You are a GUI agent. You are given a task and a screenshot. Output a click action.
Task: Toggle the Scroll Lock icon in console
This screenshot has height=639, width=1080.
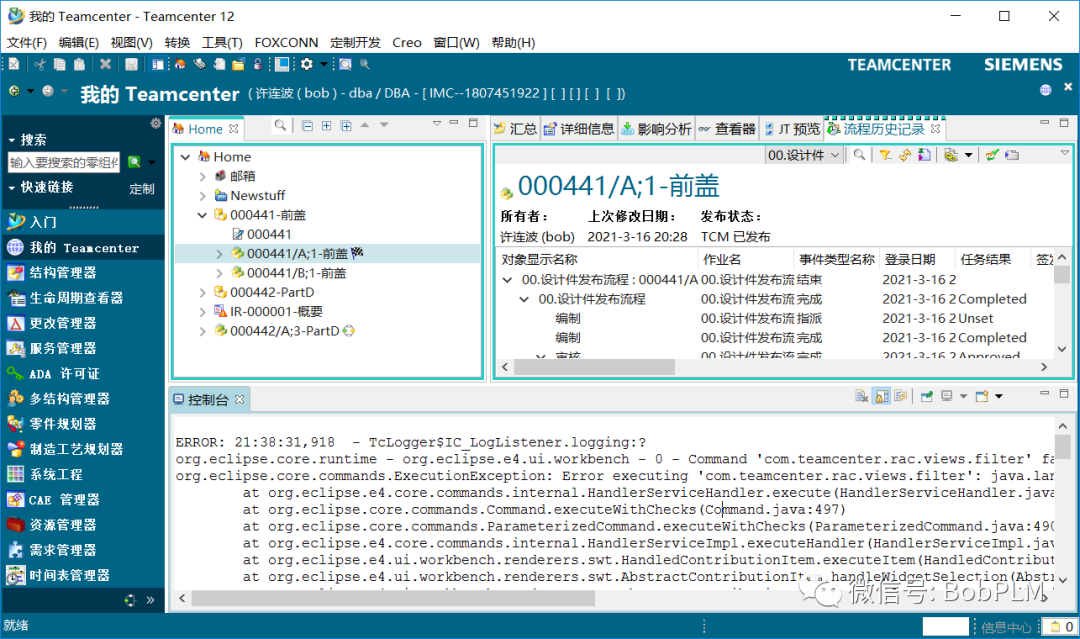(881, 396)
